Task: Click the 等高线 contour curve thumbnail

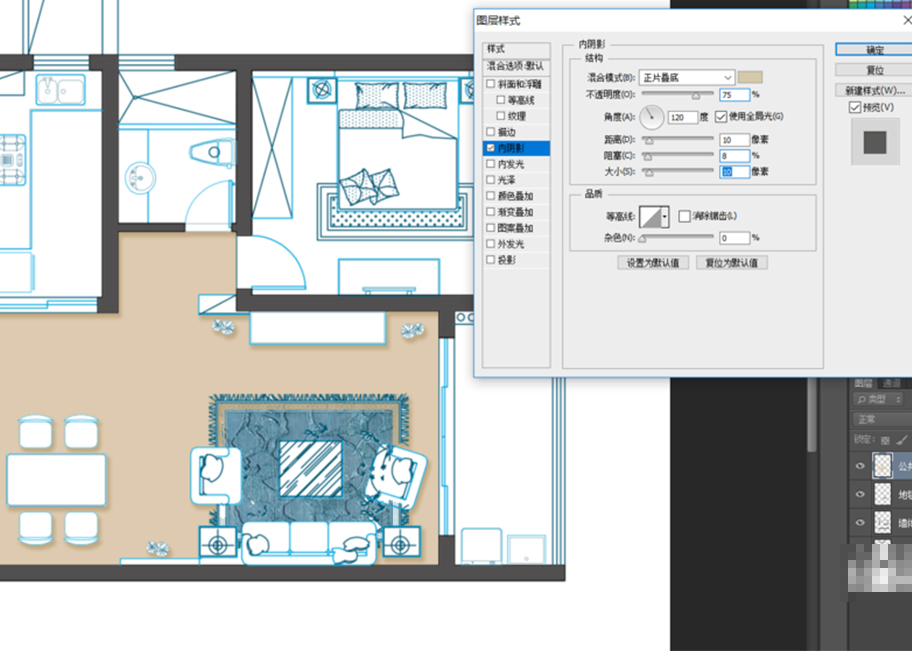Action: (x=650, y=217)
